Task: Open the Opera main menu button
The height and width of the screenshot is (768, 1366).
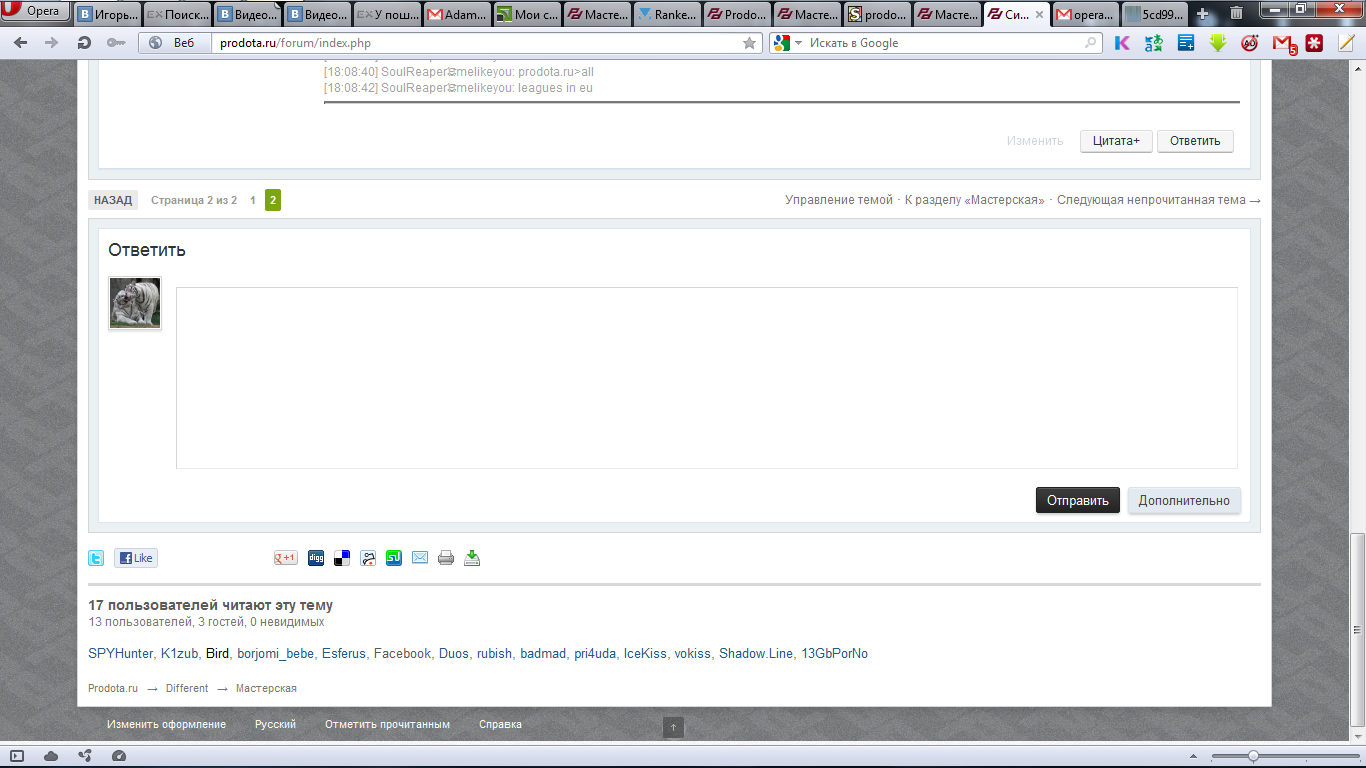Action: (x=36, y=12)
